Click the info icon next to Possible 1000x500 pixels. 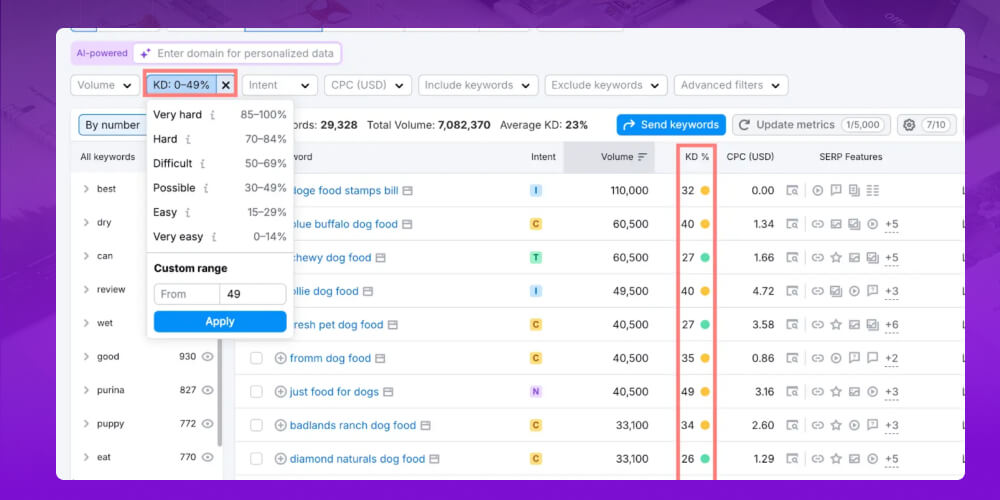[206, 189]
